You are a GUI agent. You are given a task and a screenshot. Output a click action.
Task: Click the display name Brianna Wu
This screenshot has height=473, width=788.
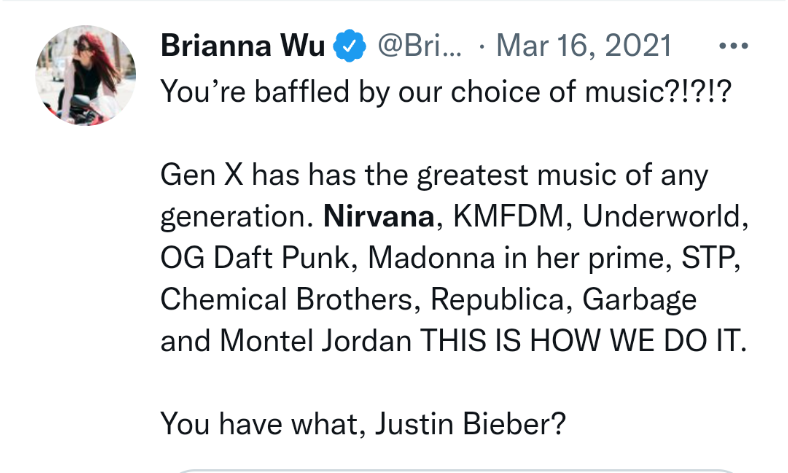(243, 46)
